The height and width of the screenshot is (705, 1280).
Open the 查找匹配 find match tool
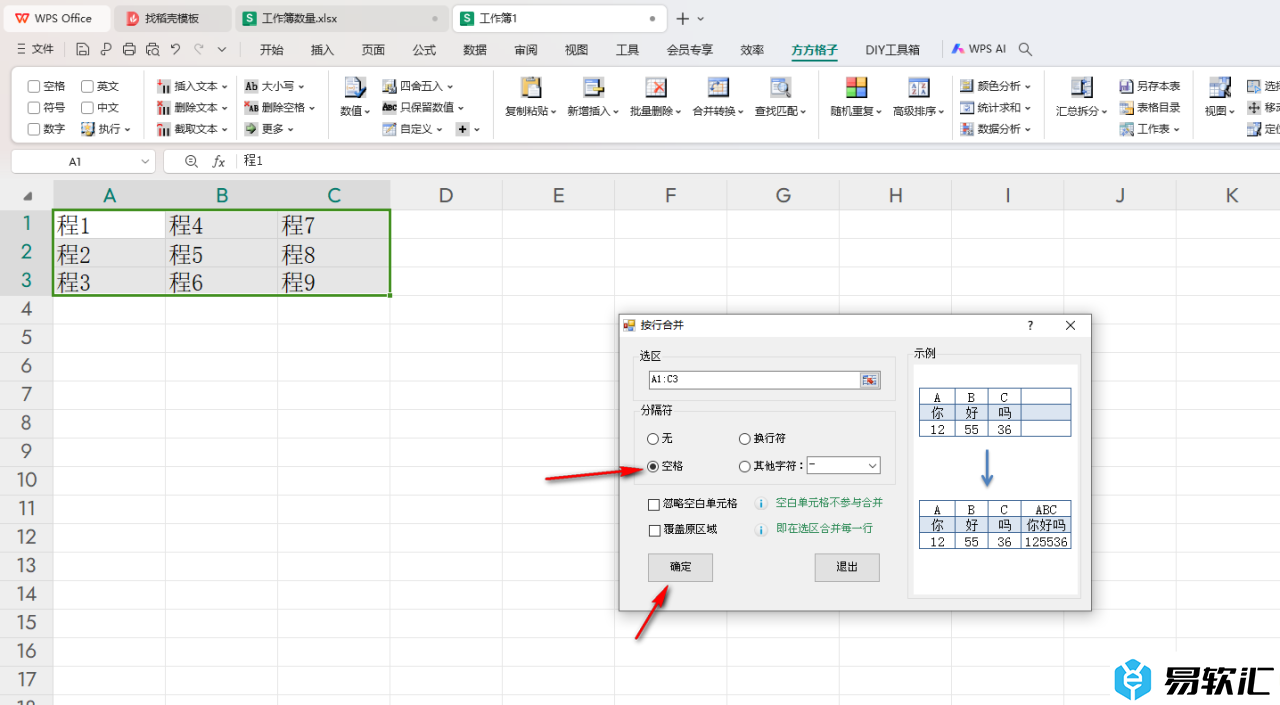[780, 89]
